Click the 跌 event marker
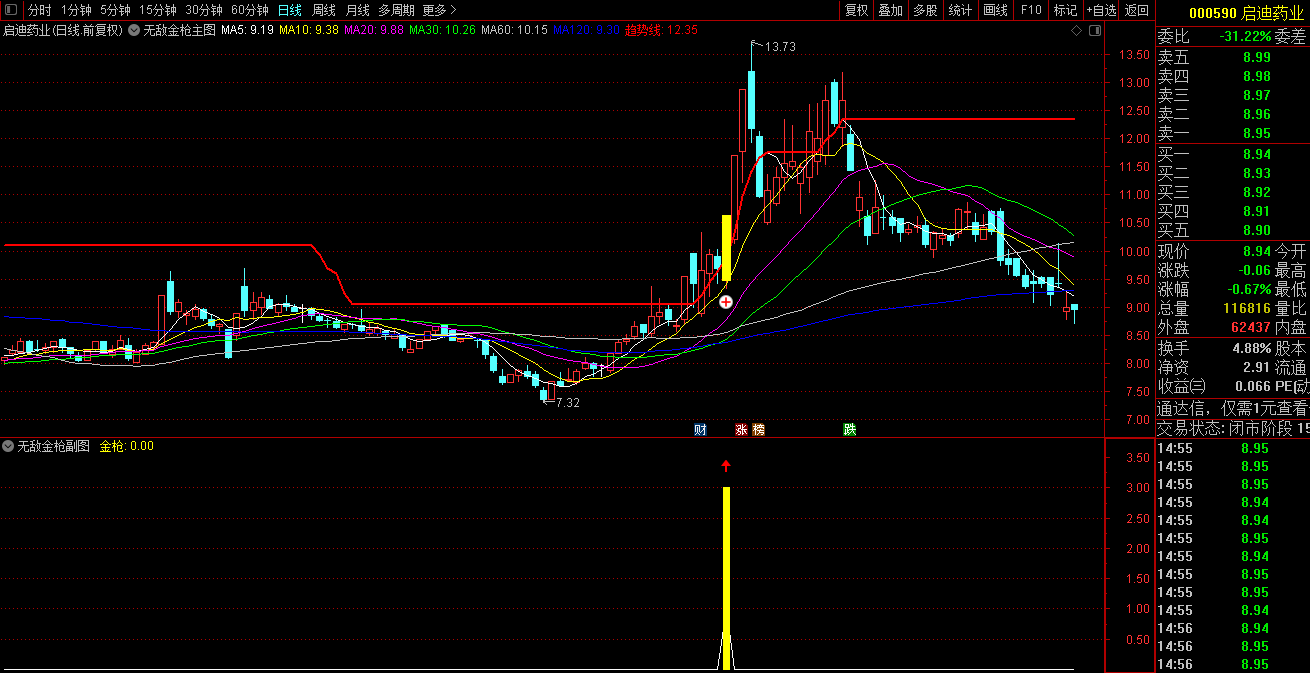1310x673 pixels. point(849,430)
